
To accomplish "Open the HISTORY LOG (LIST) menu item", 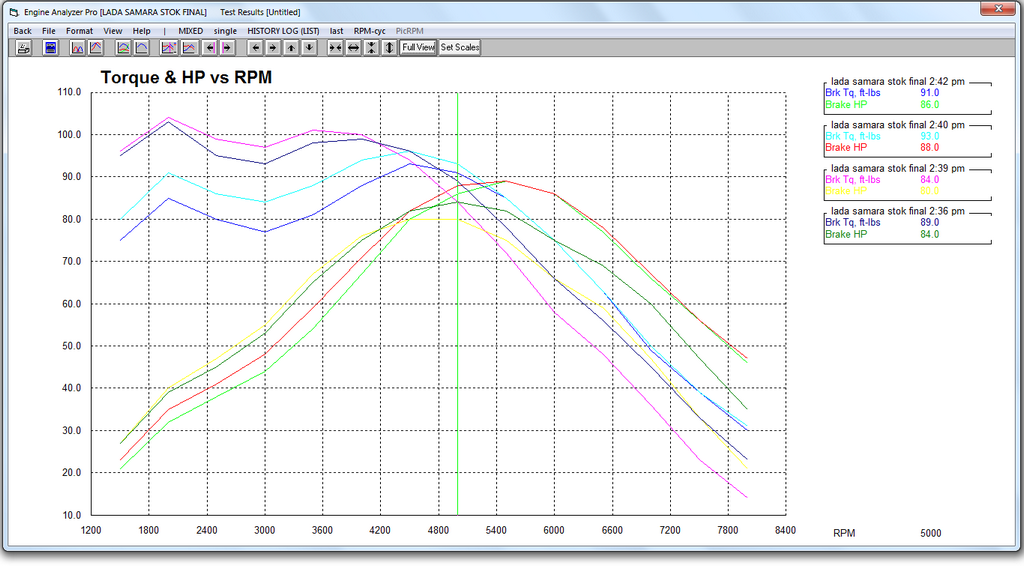I will click(x=283, y=31).
